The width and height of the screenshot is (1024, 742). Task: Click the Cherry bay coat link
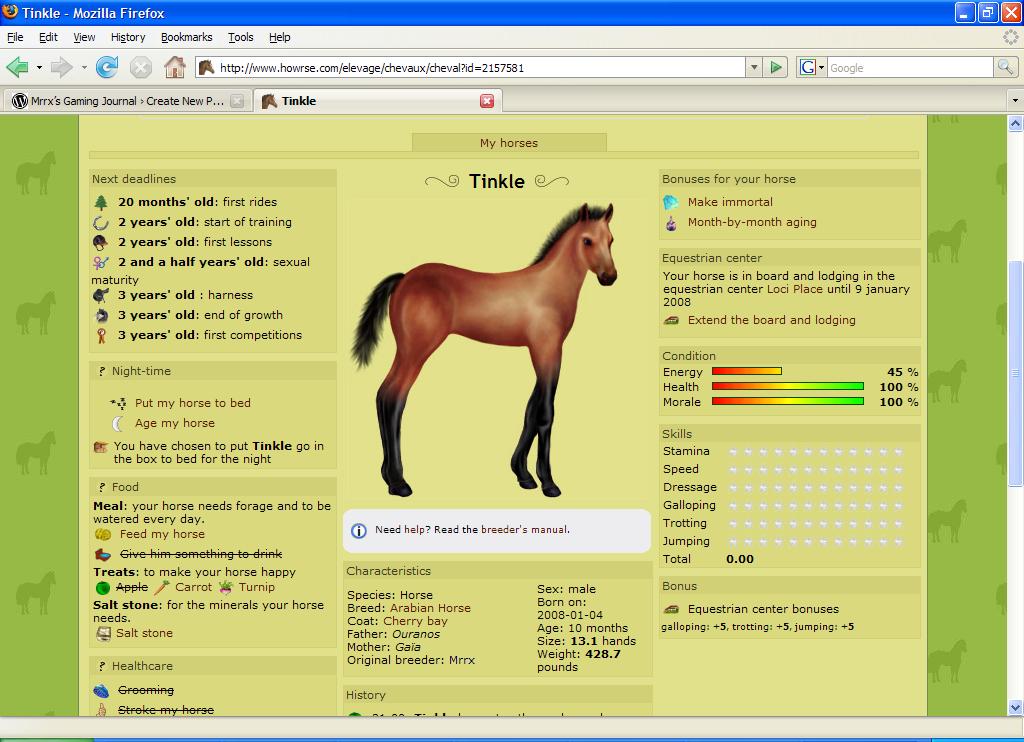tap(415, 621)
